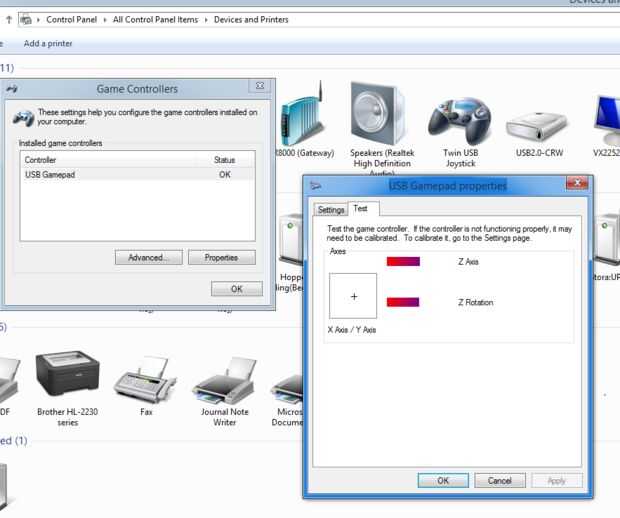
Task: Switch to the Test tab
Action: (361, 208)
